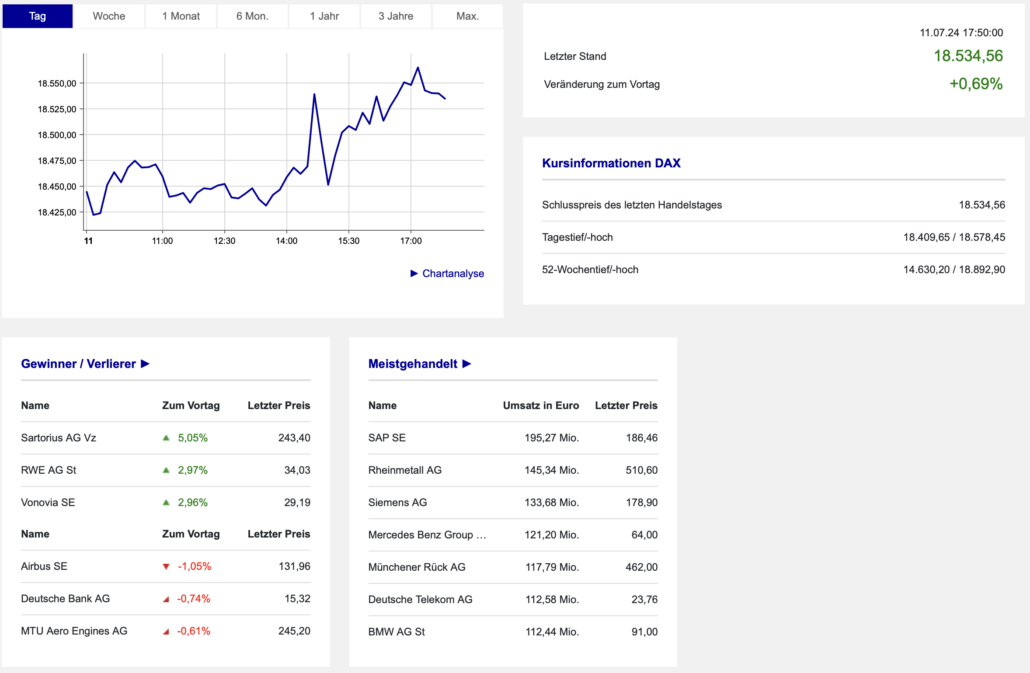Select the Tag chart period tab
1030x673 pixels.
[37, 16]
